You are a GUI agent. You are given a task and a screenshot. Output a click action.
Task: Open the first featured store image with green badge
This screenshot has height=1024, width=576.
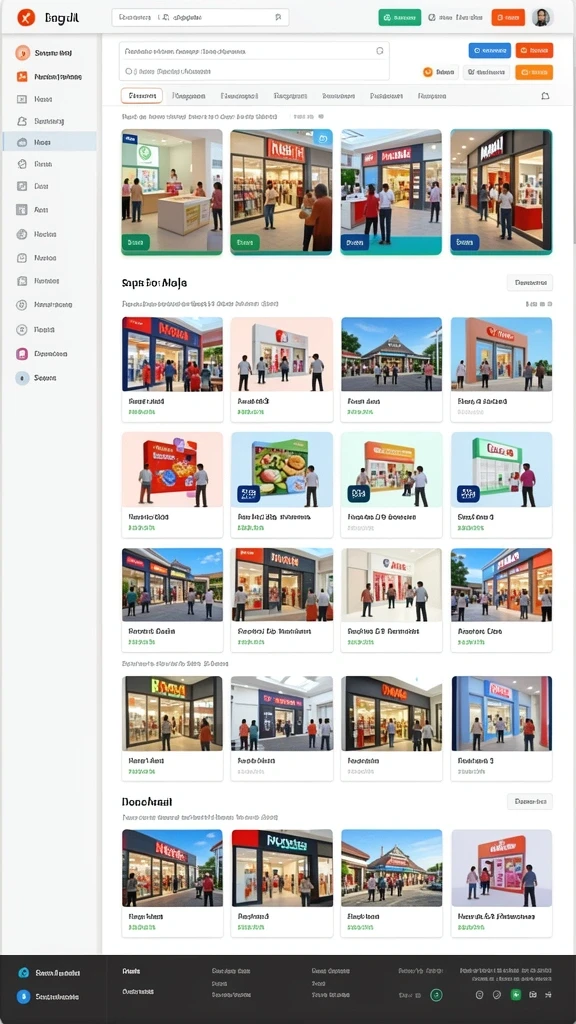tap(172, 191)
